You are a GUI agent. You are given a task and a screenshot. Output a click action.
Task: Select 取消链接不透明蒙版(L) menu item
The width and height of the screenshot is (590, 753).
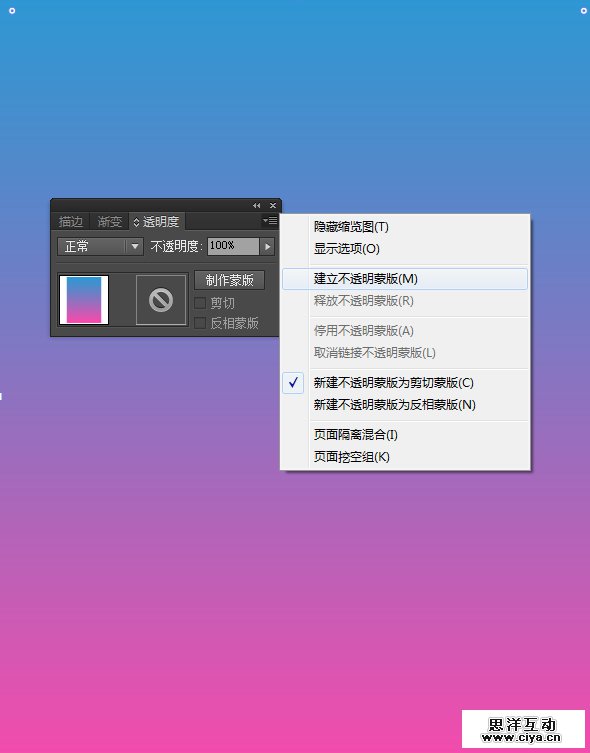(x=405, y=353)
